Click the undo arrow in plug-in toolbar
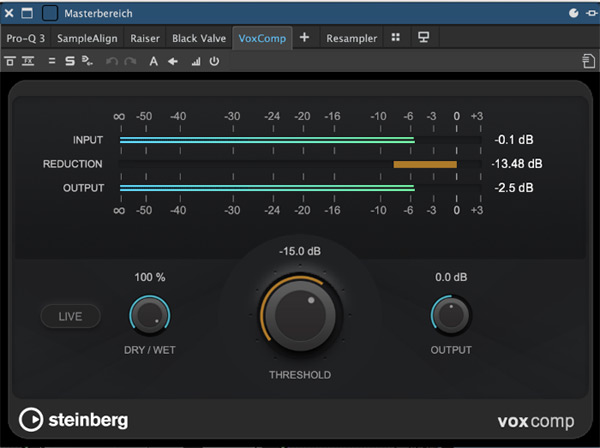600x448 pixels. coord(112,61)
